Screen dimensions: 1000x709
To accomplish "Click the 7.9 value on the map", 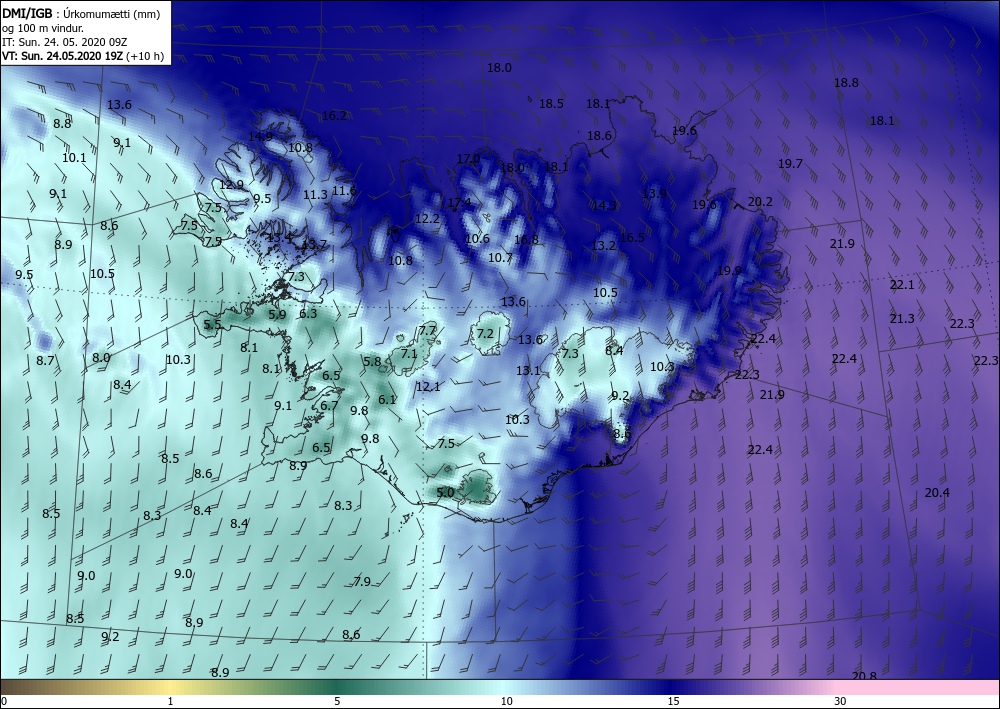I will coord(362,581).
